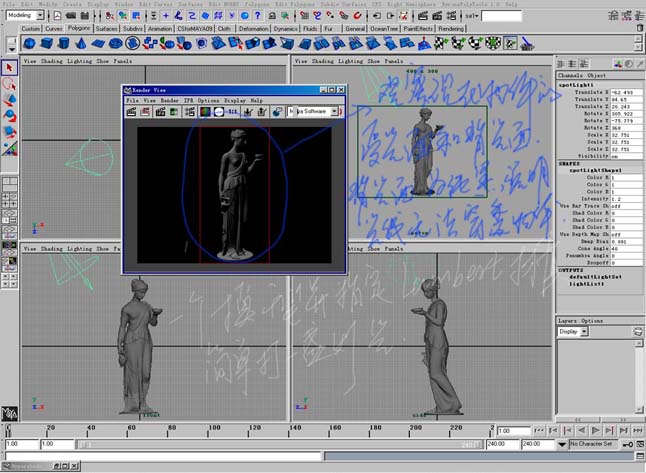
Task: Play the animation backwards
Action: coord(581,431)
